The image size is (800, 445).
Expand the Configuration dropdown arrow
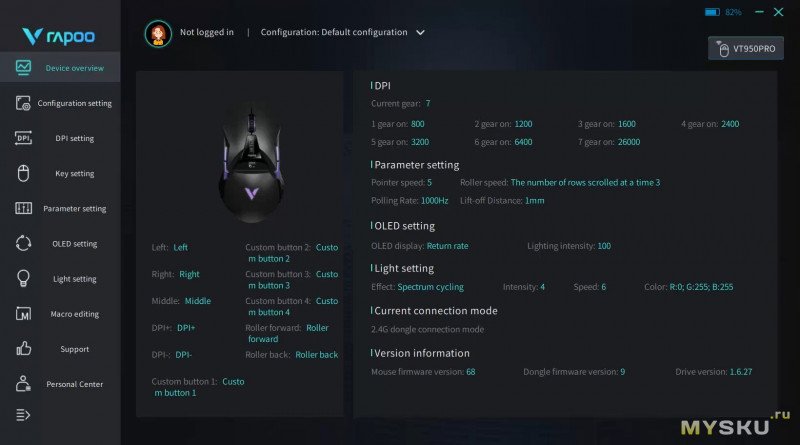420,32
